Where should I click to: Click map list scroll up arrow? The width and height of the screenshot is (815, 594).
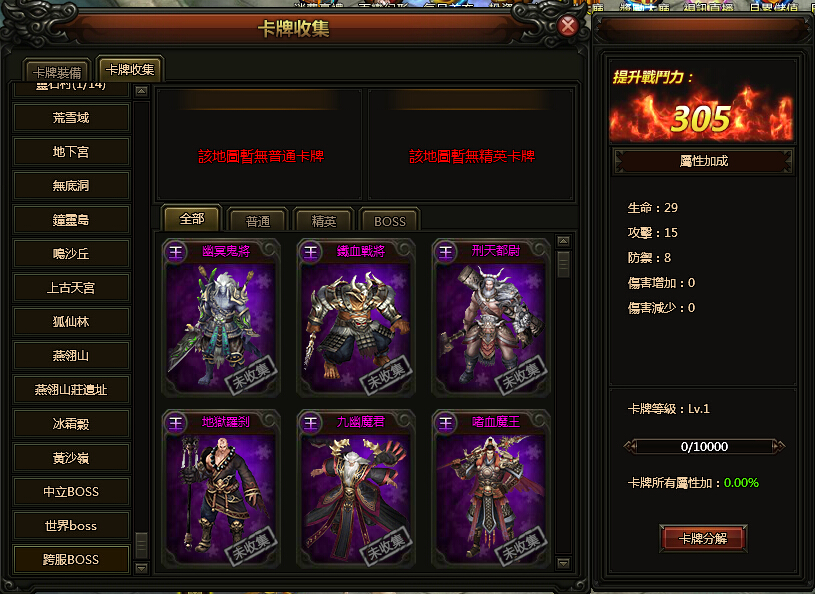(141, 91)
